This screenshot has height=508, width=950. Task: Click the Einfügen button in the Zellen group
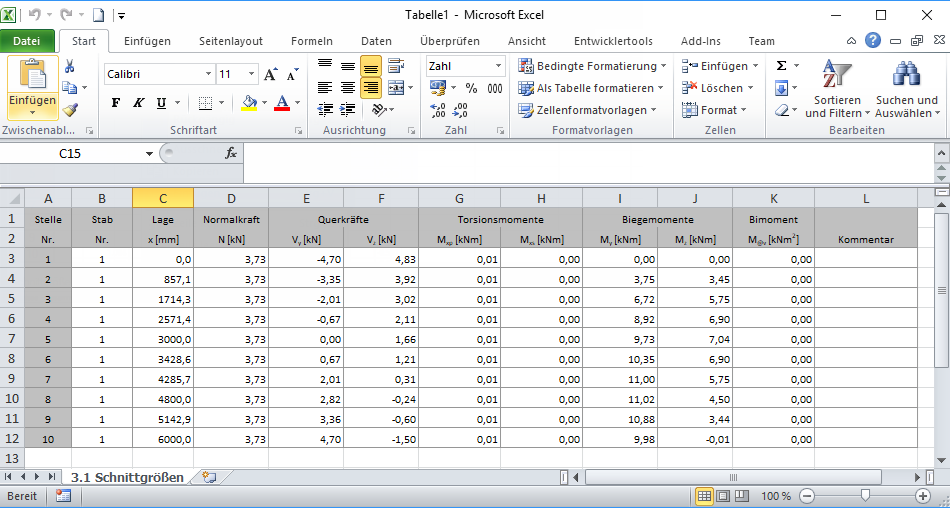pyautogui.click(x=719, y=66)
